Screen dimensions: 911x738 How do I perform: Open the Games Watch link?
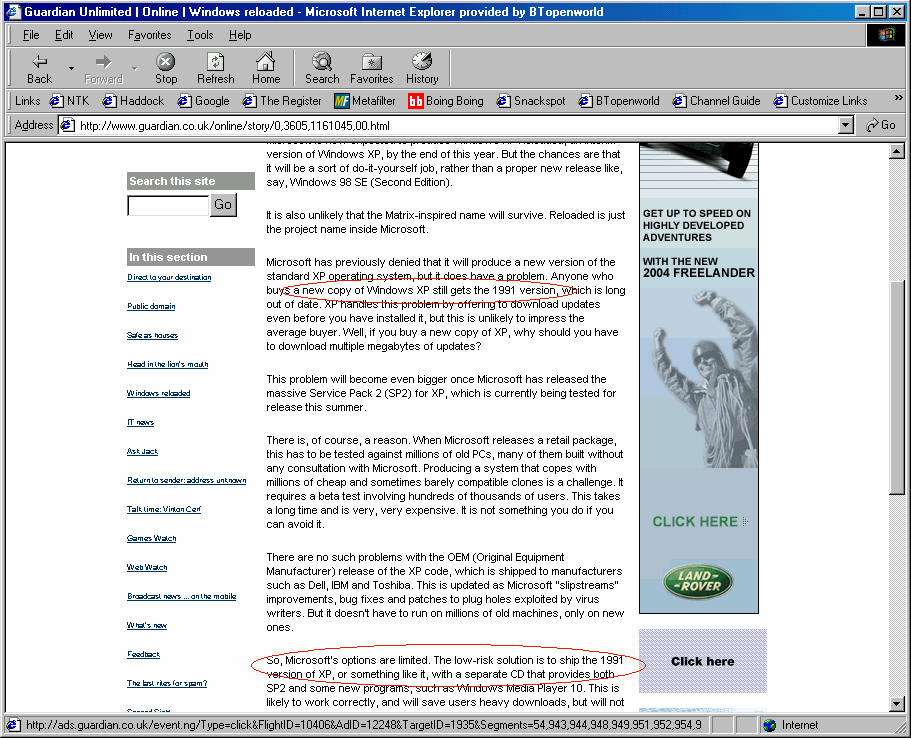[x=152, y=539]
